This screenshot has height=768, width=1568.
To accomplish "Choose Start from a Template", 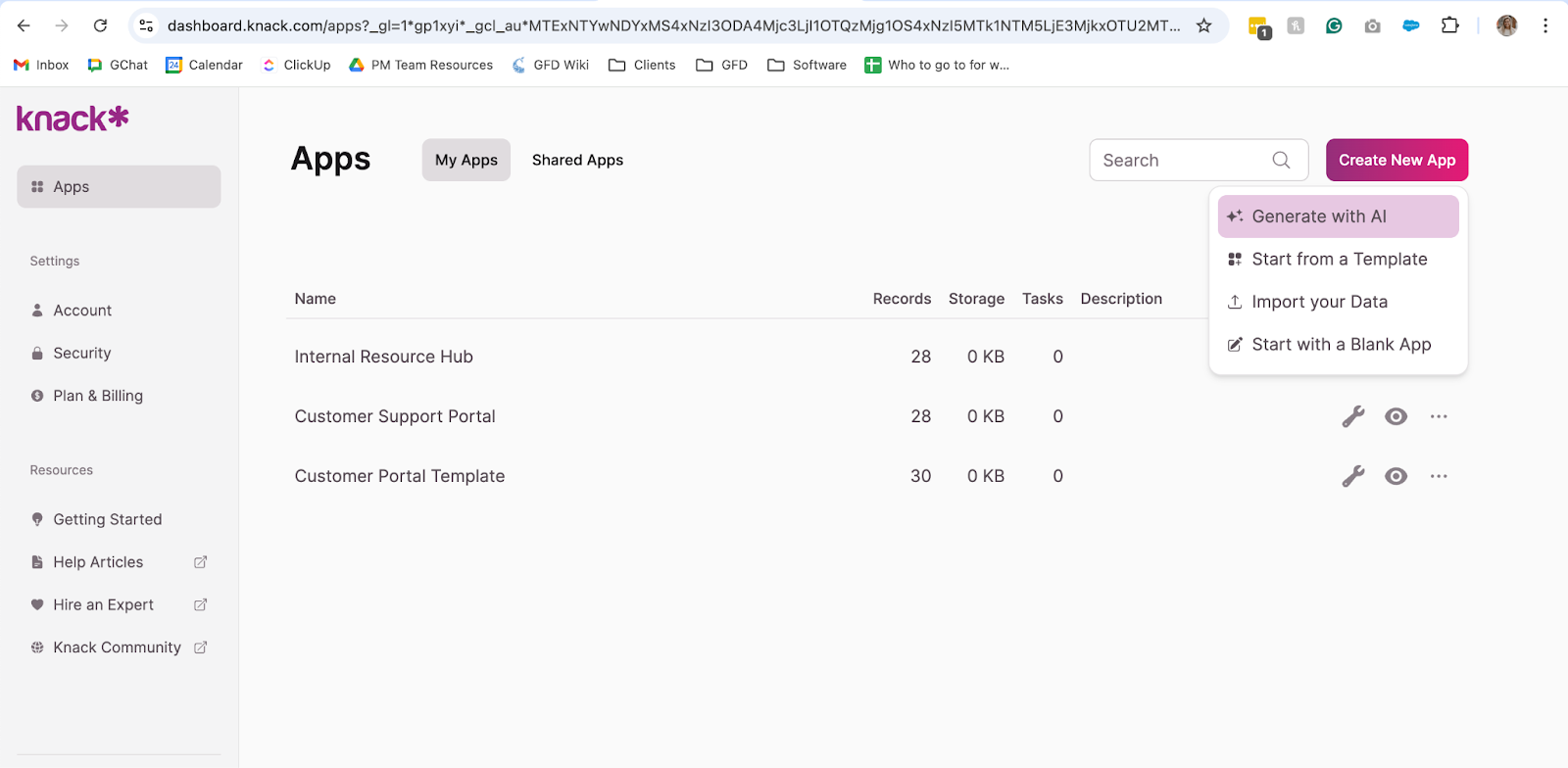I will click(x=1338, y=260).
